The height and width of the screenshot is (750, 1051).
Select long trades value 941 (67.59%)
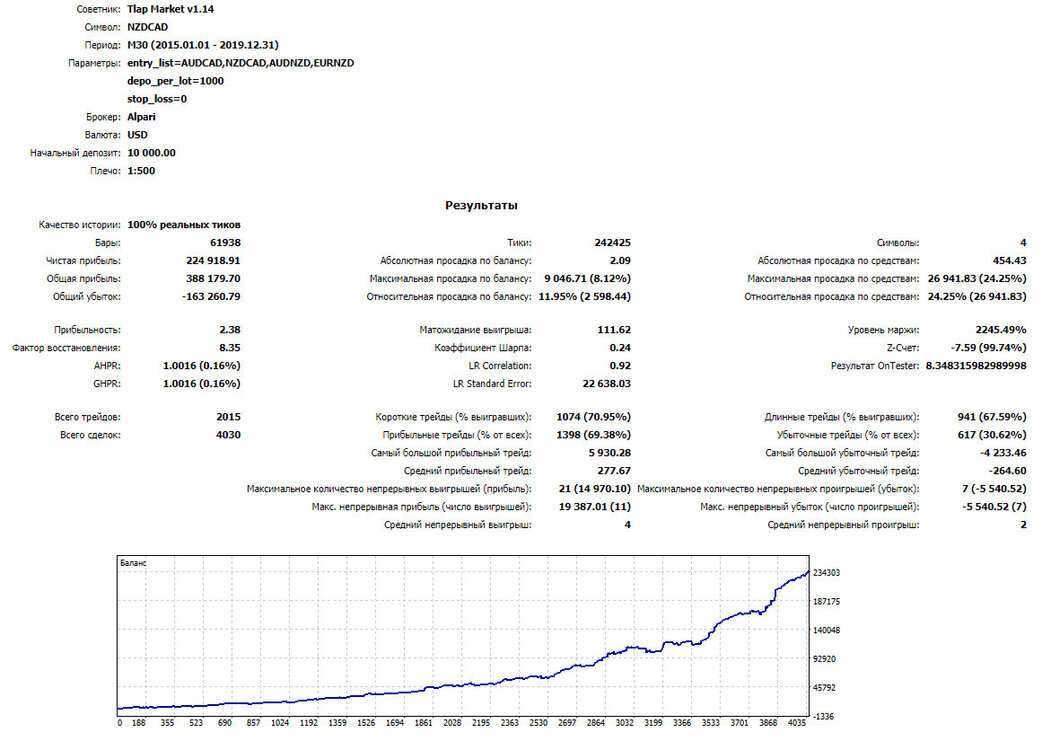(992, 417)
